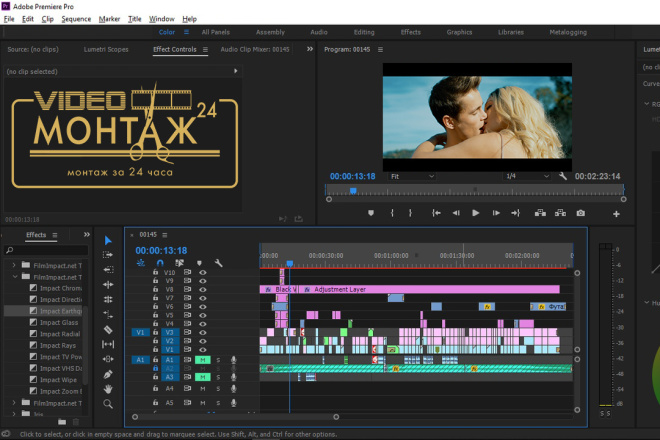The image size is (660, 440).
Task: Toggle Linked Selection in timeline
Action: tap(180, 263)
